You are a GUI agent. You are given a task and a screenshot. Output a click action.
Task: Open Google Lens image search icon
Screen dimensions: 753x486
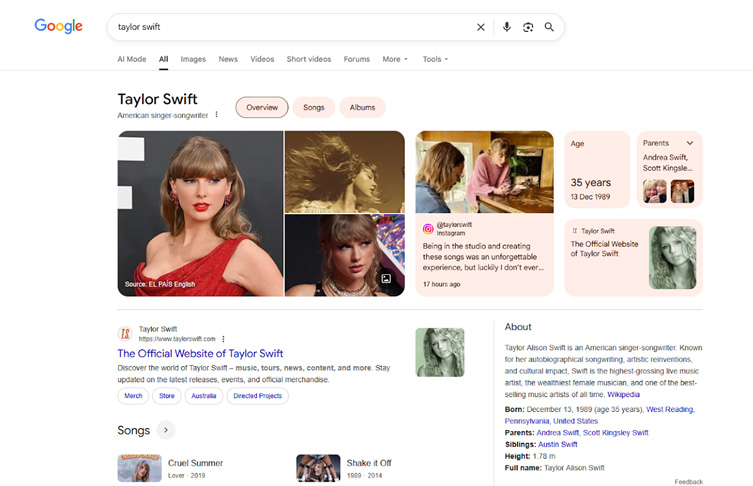pyautogui.click(x=528, y=27)
